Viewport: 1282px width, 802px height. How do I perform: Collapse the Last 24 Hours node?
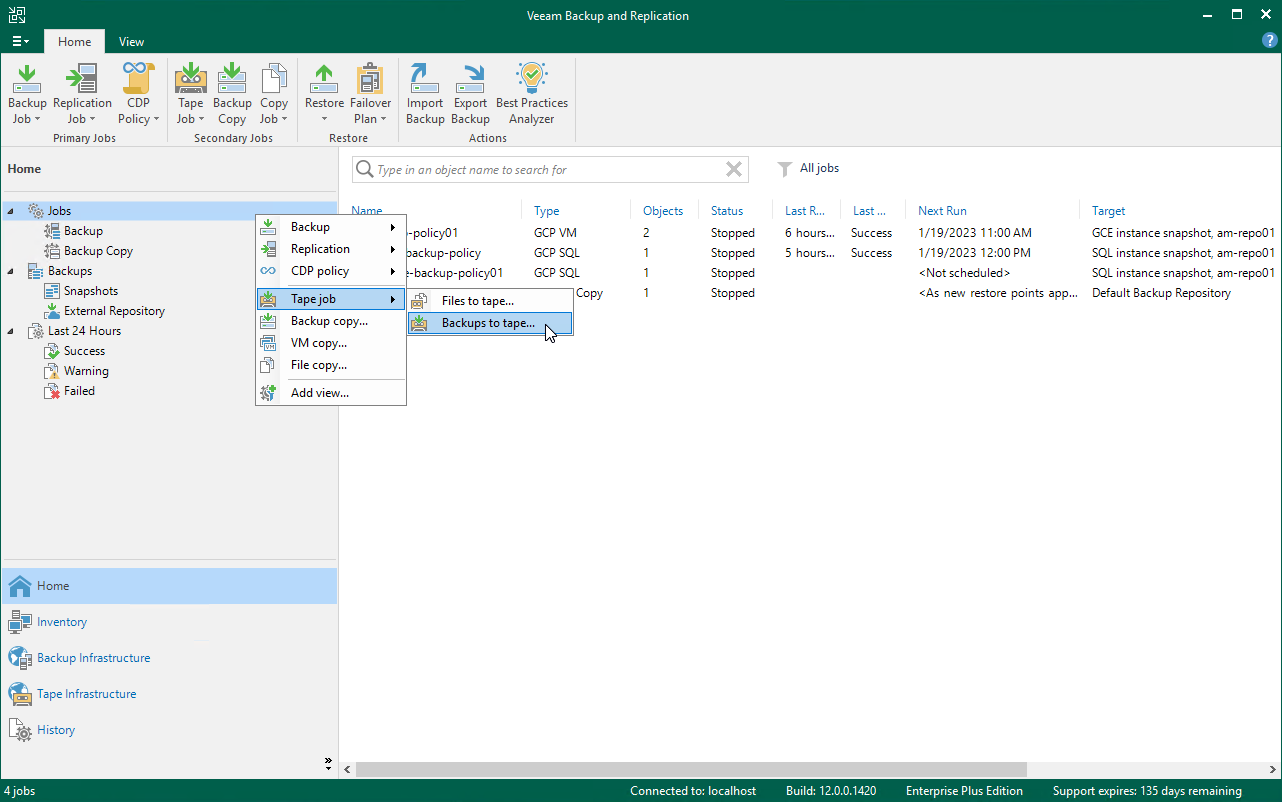[11, 331]
